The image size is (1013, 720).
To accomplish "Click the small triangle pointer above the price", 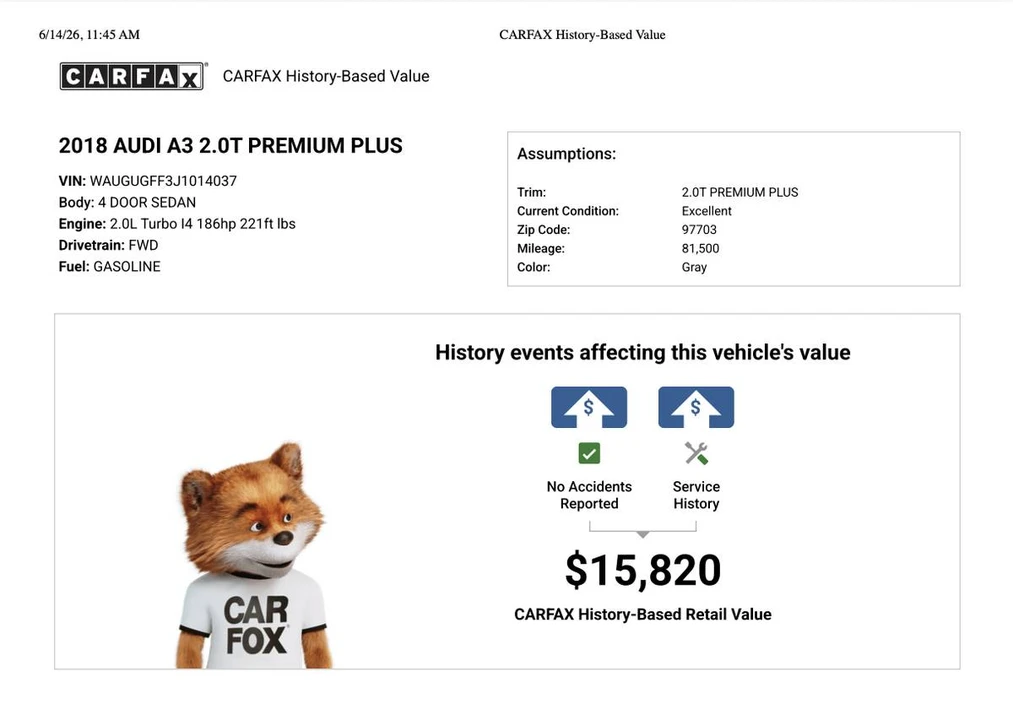I will pos(642,535).
